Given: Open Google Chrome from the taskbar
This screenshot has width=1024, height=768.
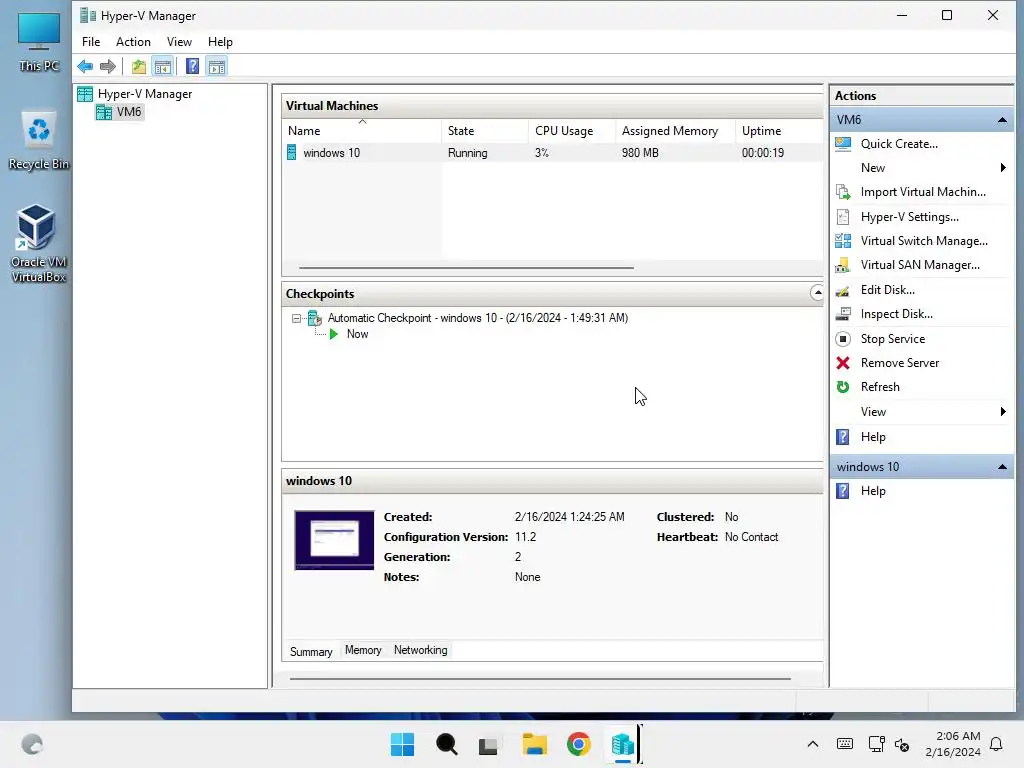Looking at the screenshot, I should click(x=579, y=744).
